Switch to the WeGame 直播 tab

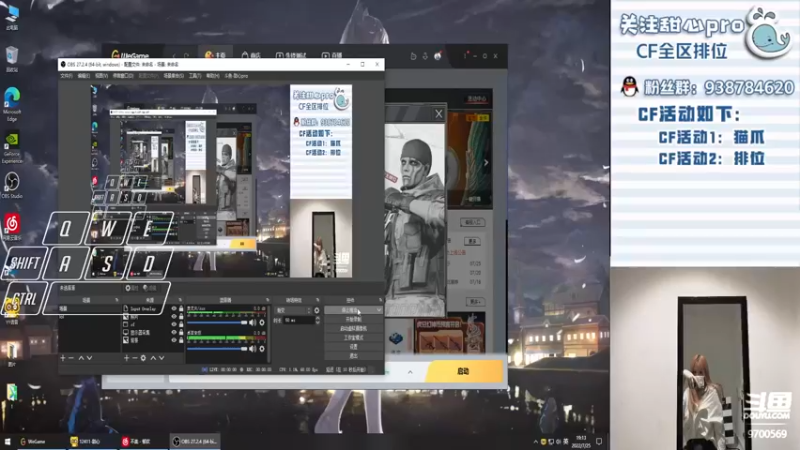click(332, 55)
